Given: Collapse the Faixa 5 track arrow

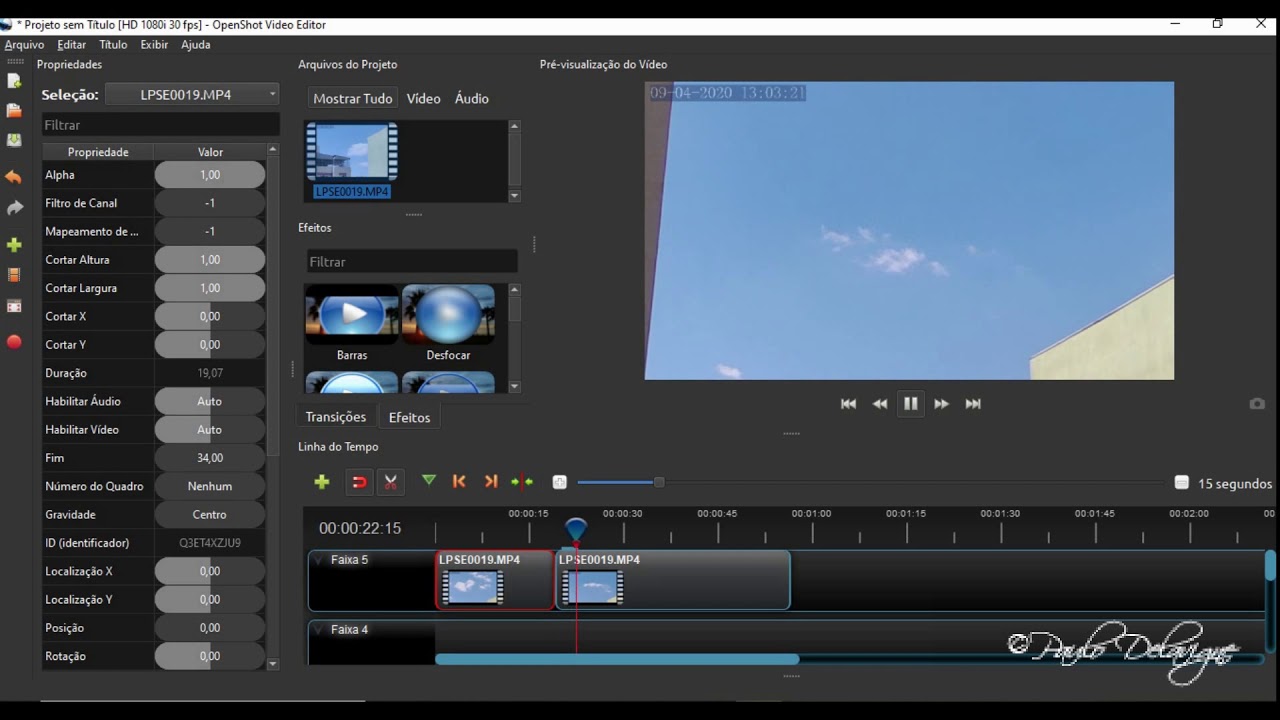Looking at the screenshot, I should [319, 560].
